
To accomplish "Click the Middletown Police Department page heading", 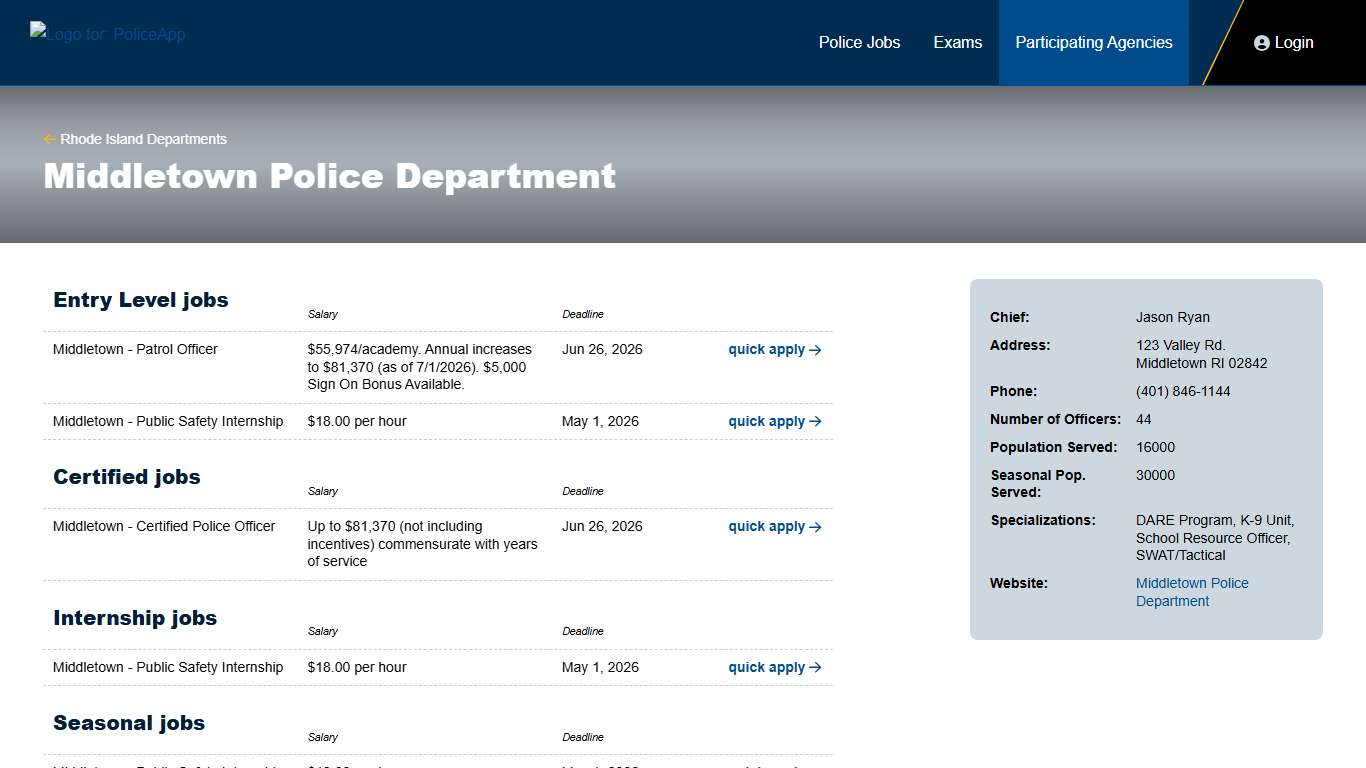I will tap(328, 176).
